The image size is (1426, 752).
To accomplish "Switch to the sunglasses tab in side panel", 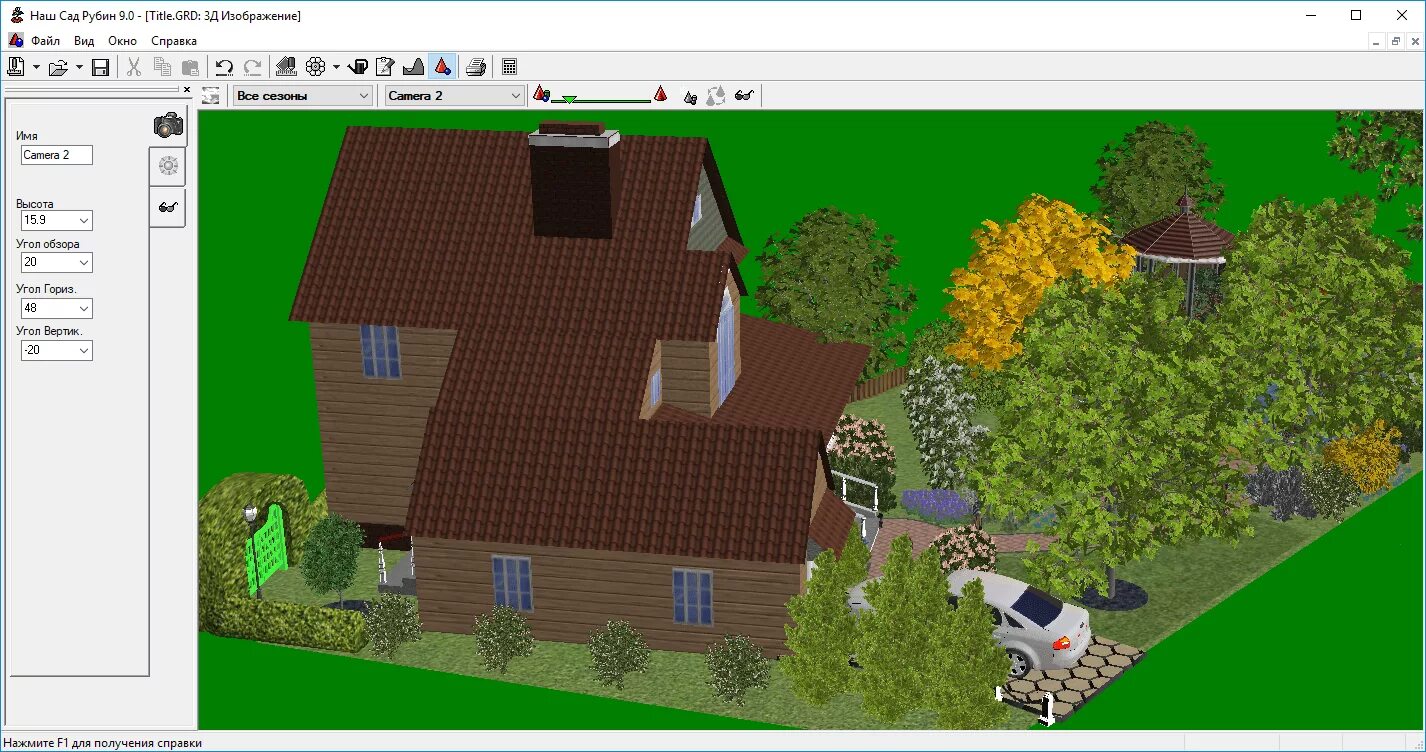I will click(x=168, y=207).
